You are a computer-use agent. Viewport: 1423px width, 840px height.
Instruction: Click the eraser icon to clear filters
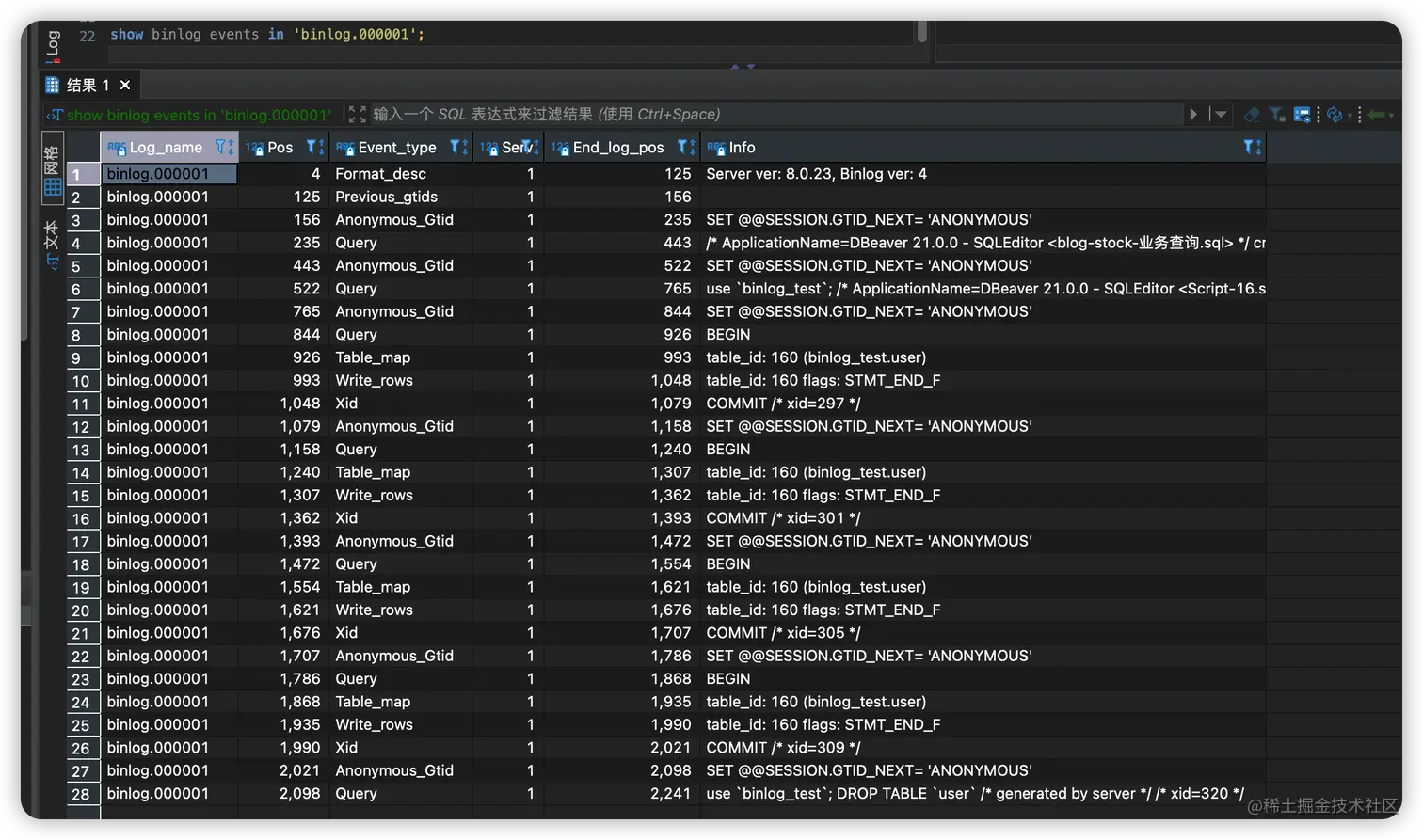coord(1252,114)
